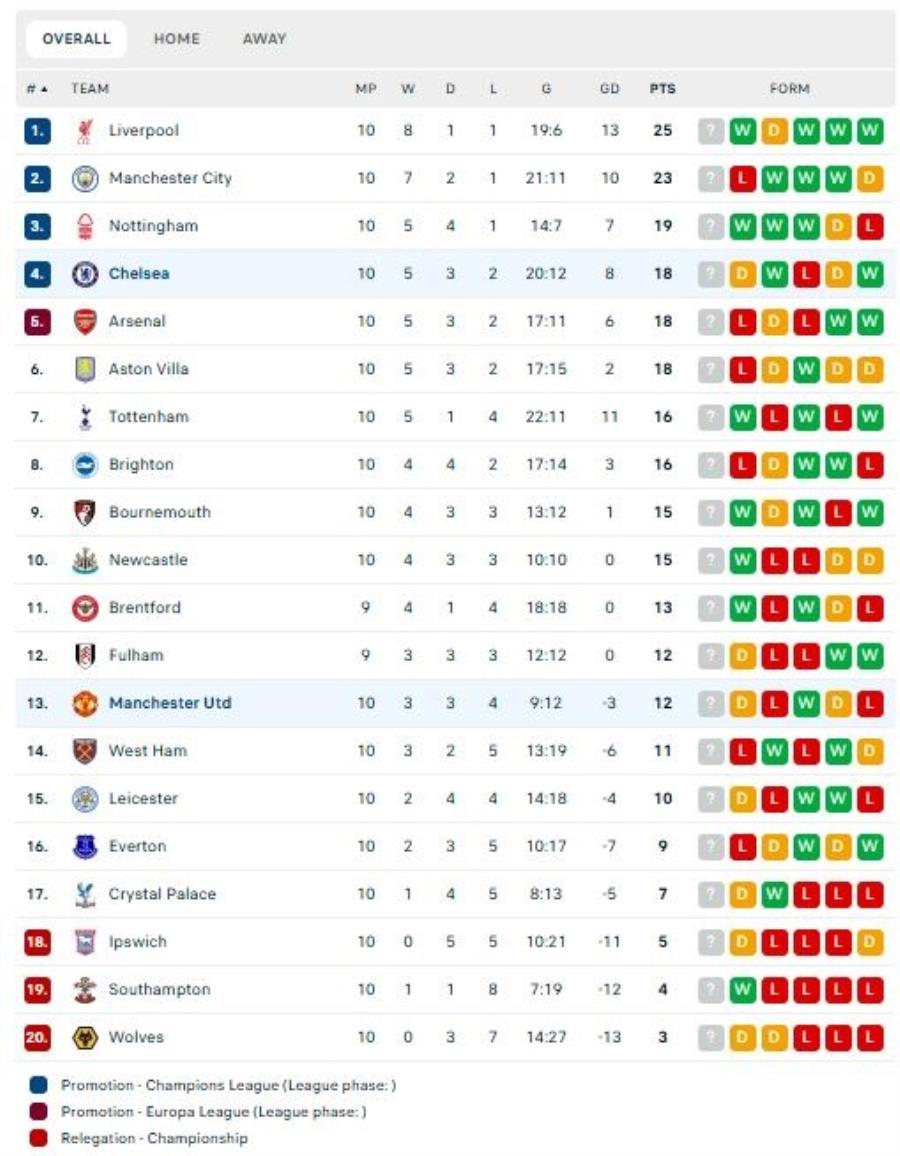
Task: Click the Everton club crest icon
Action: point(85,846)
